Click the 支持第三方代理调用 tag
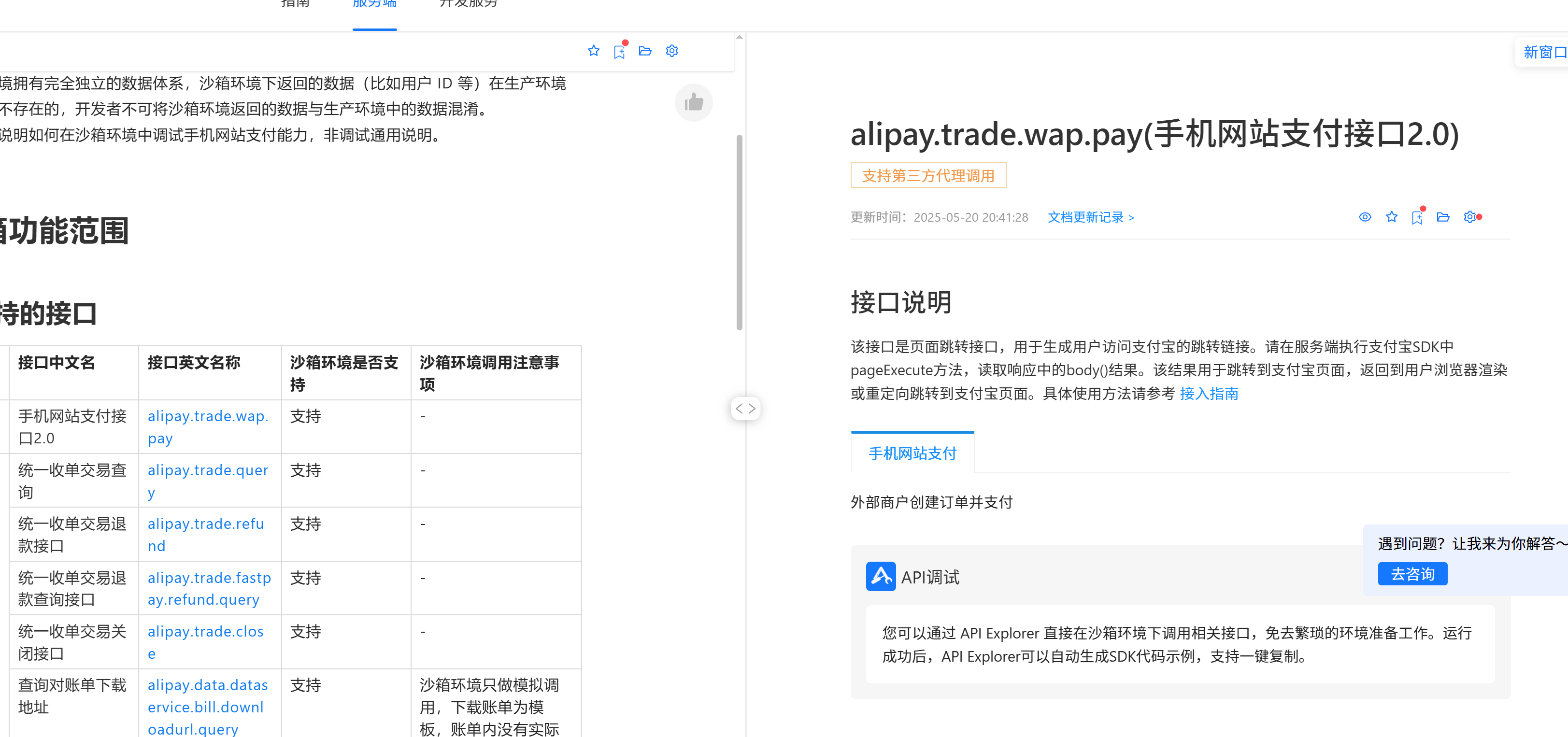1568x737 pixels. coord(927,176)
